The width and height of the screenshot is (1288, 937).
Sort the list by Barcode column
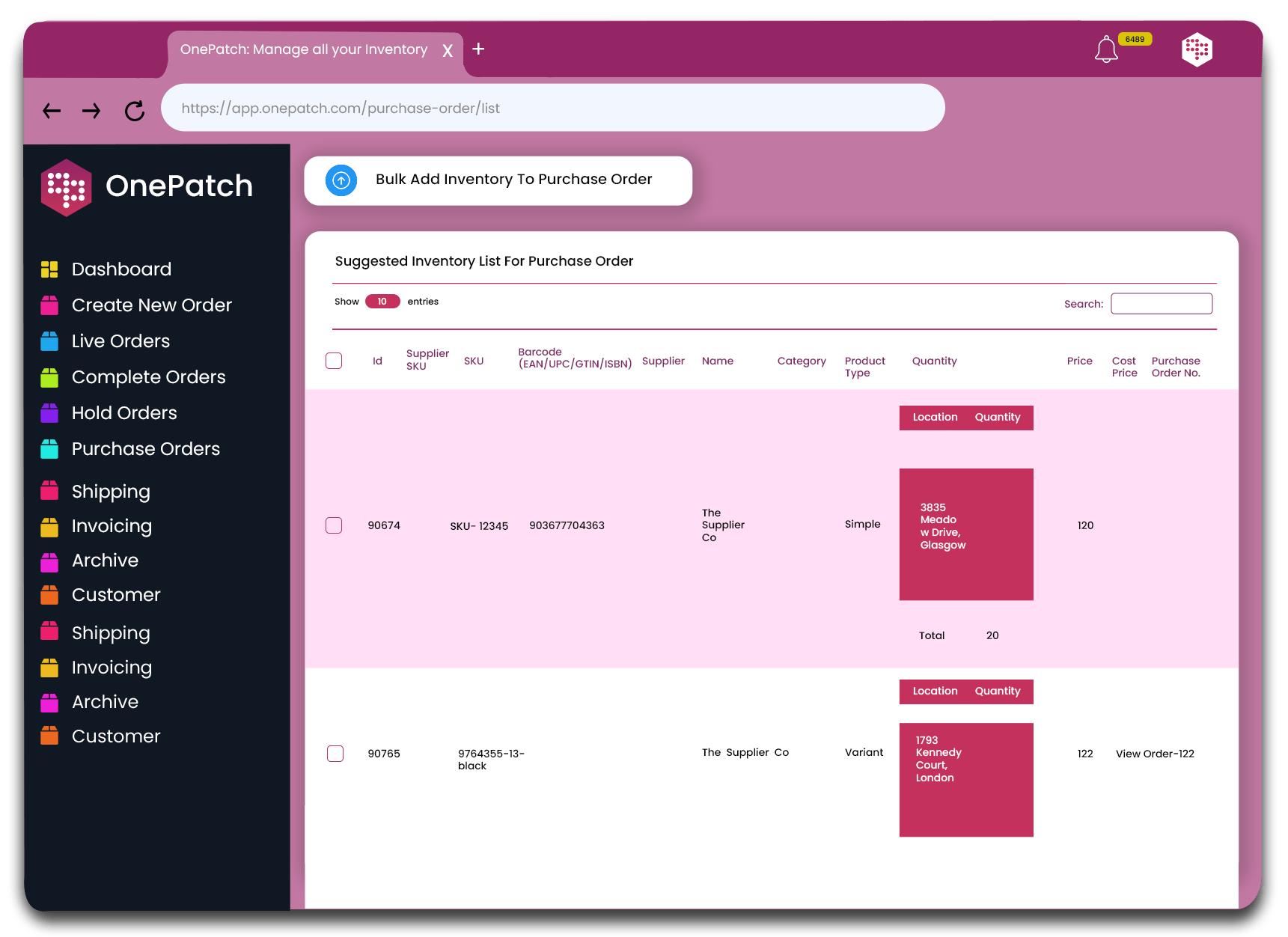pos(575,358)
